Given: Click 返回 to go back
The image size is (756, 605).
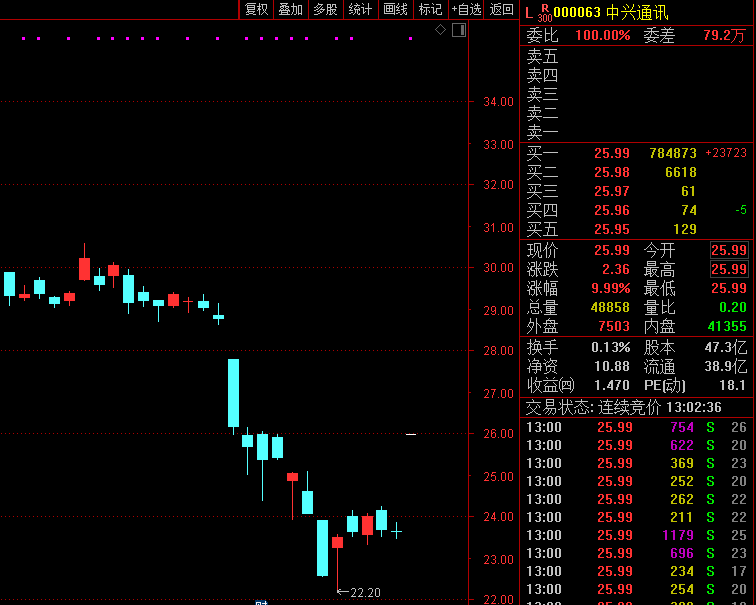Looking at the screenshot, I should 501,9.
